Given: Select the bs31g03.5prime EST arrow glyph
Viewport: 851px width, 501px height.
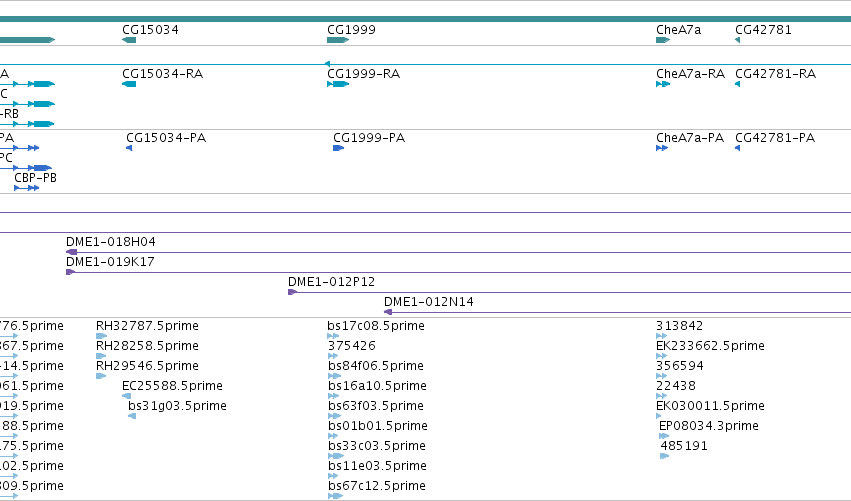Looking at the screenshot, I should (x=132, y=417).
